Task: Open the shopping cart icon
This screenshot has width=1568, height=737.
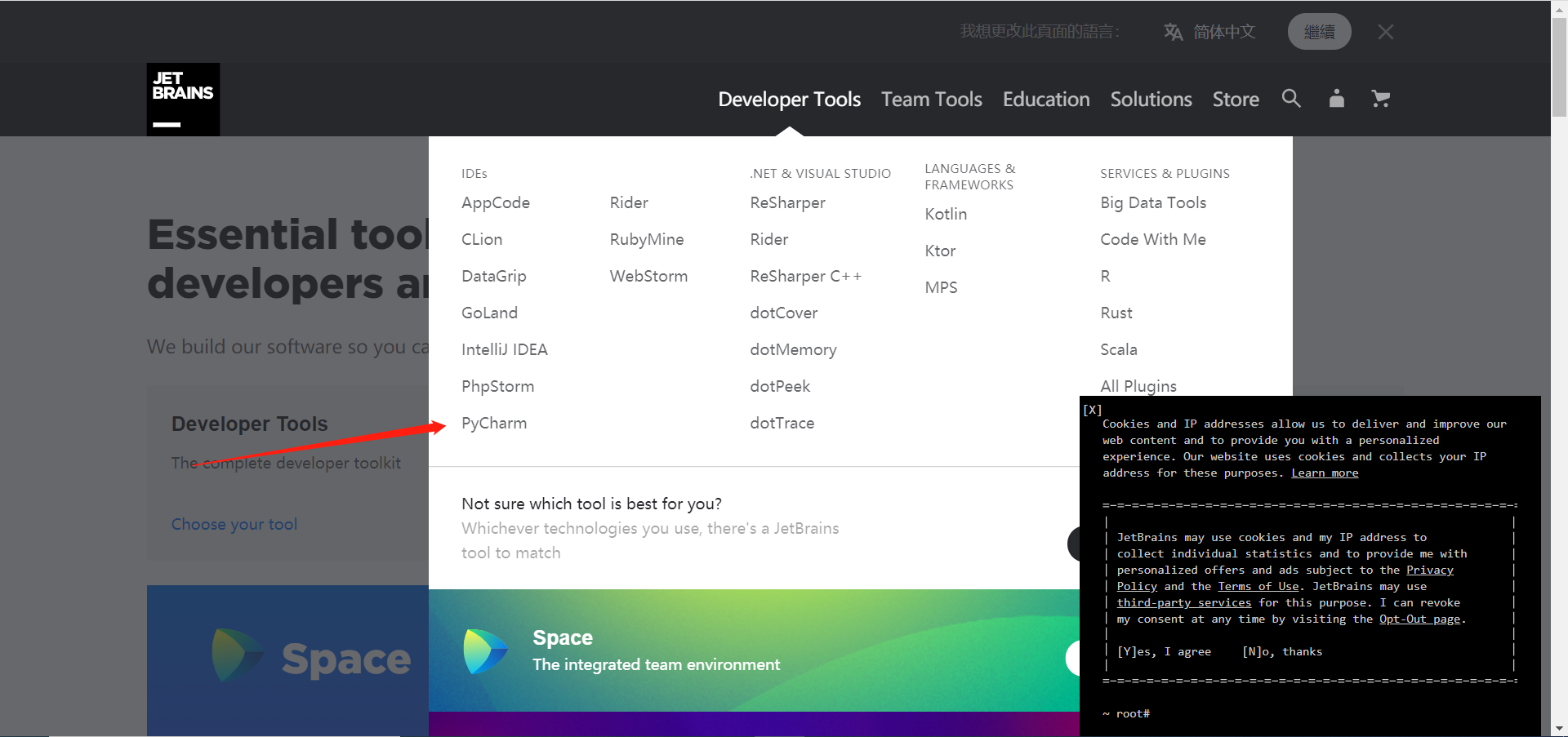Action: tap(1381, 99)
